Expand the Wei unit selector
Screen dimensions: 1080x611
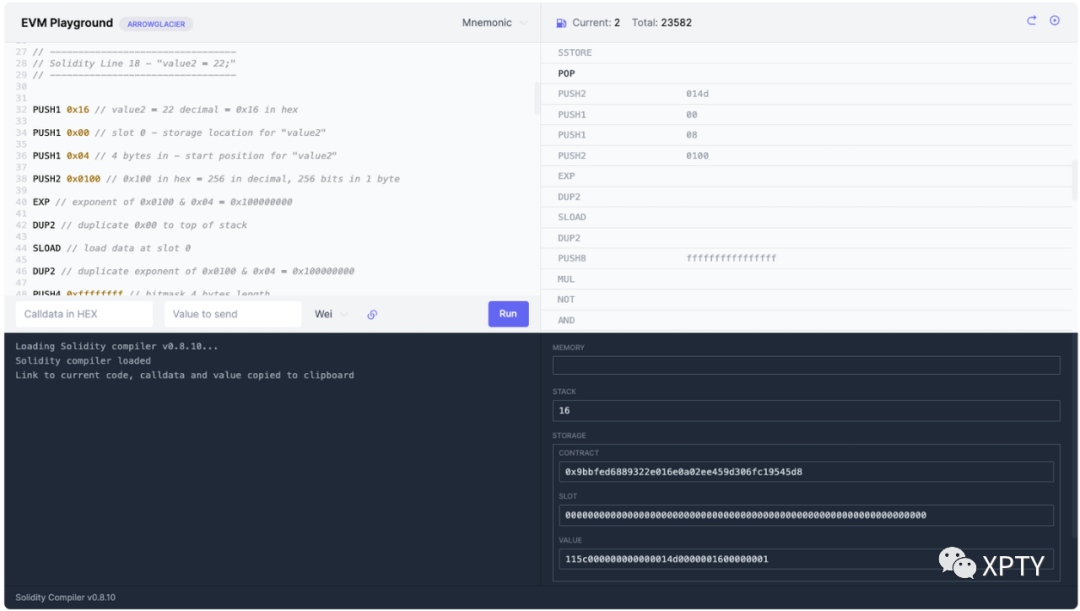[331, 314]
